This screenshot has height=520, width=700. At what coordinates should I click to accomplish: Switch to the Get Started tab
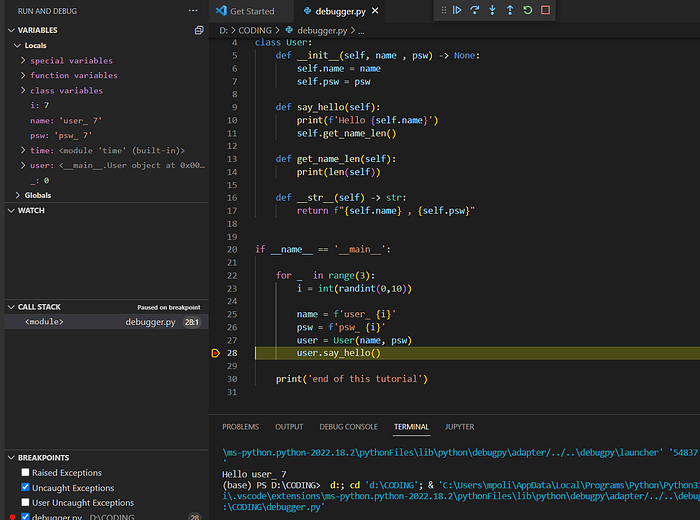[x=251, y=11]
